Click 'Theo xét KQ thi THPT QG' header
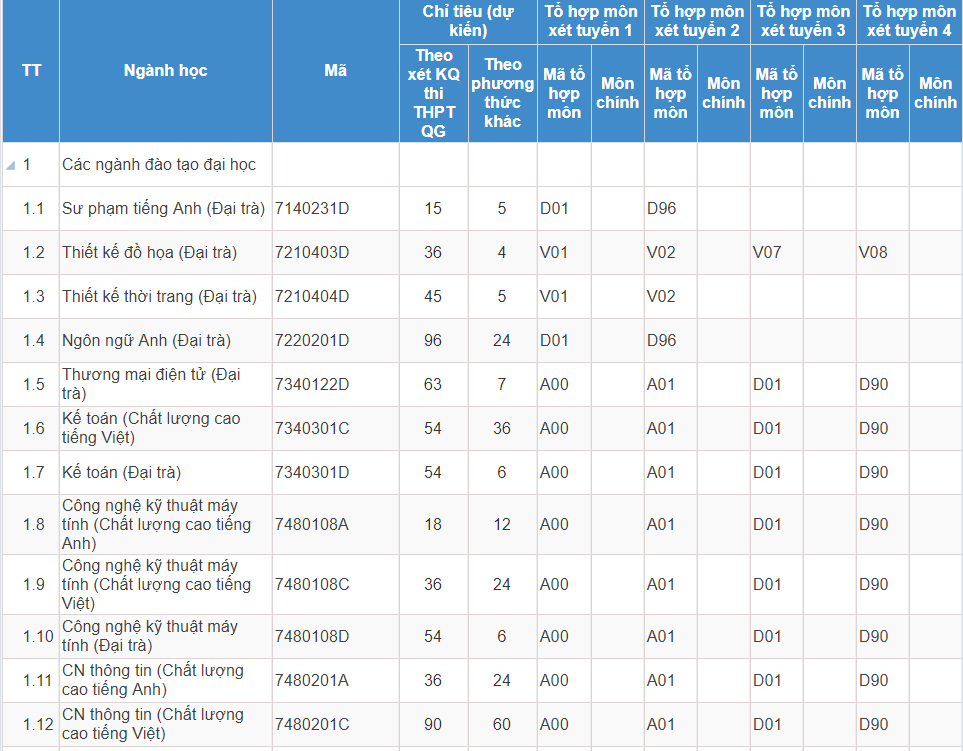 pyautogui.click(x=433, y=93)
